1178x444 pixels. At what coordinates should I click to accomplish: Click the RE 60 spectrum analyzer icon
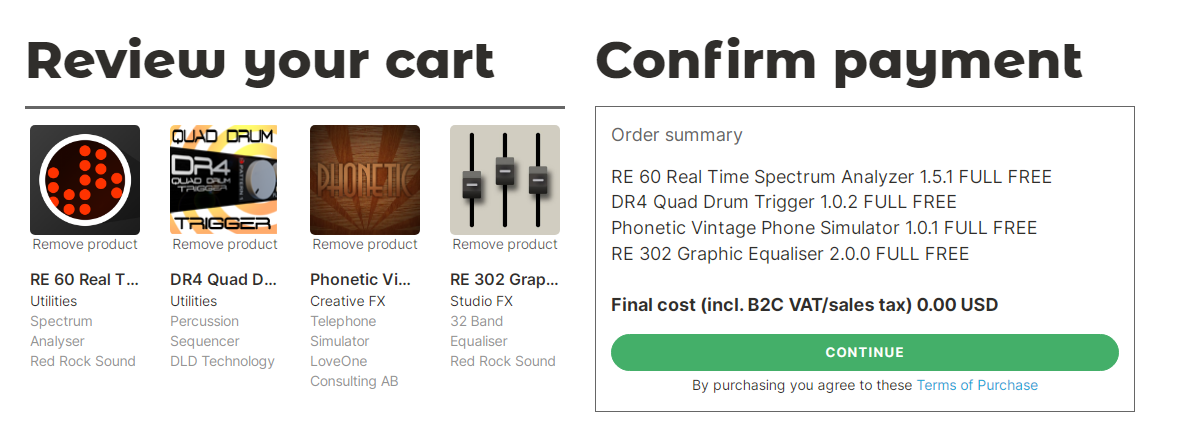(x=85, y=180)
